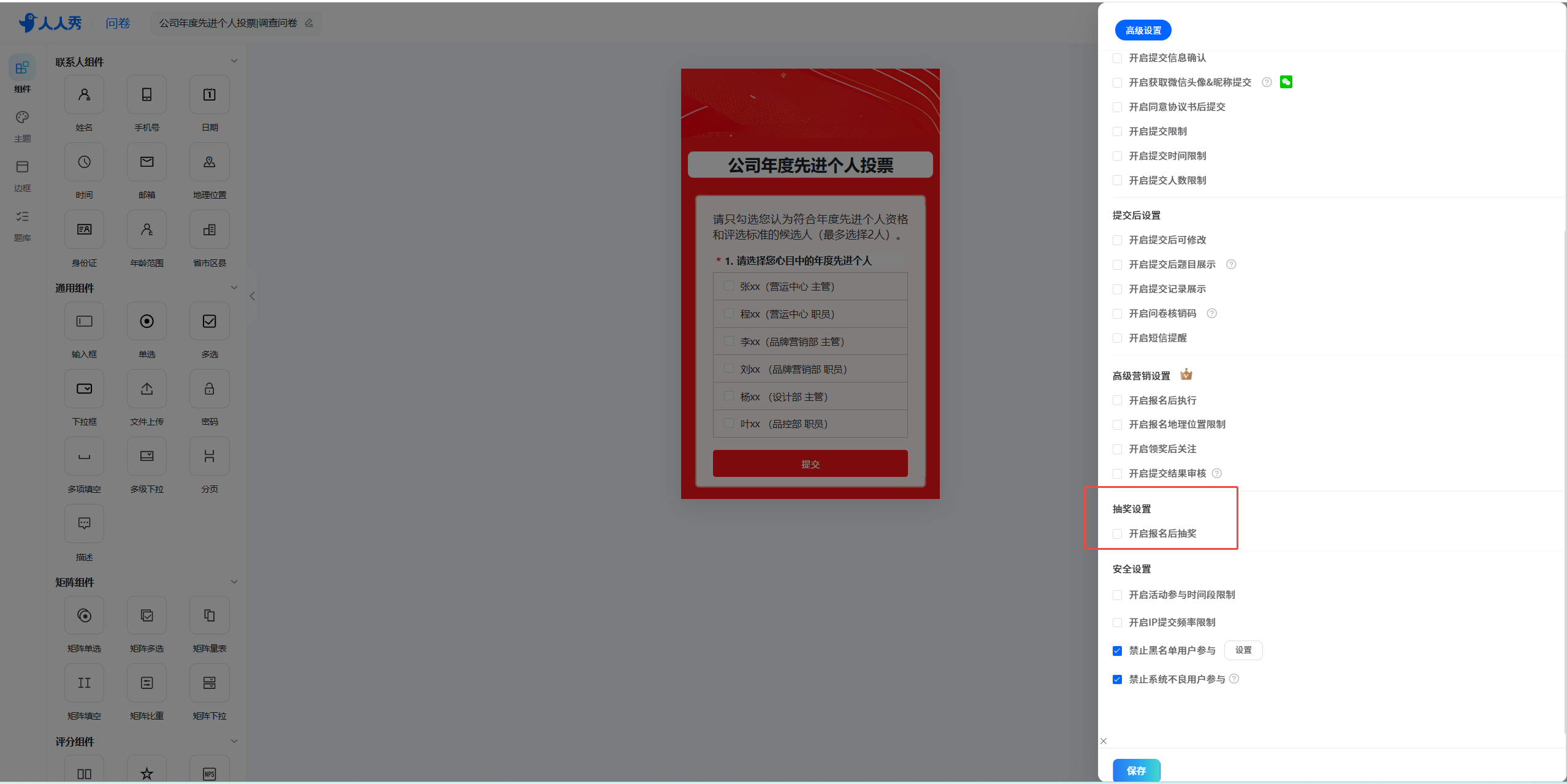Image resolution: width=1567 pixels, height=784 pixels.
Task: Collapse the left component sidebar arrow
Action: 252,296
